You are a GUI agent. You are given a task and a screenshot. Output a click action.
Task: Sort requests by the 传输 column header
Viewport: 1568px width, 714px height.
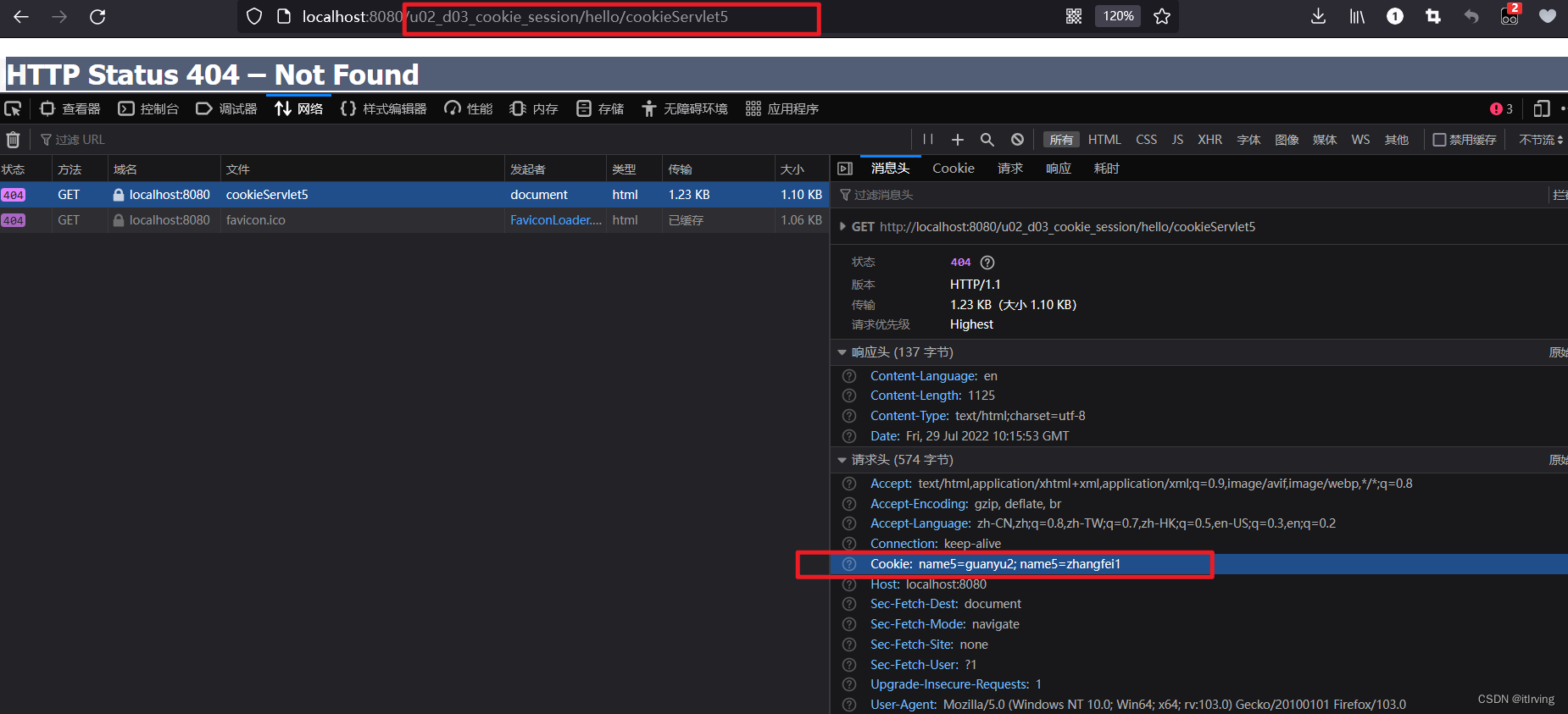pyautogui.click(x=718, y=169)
